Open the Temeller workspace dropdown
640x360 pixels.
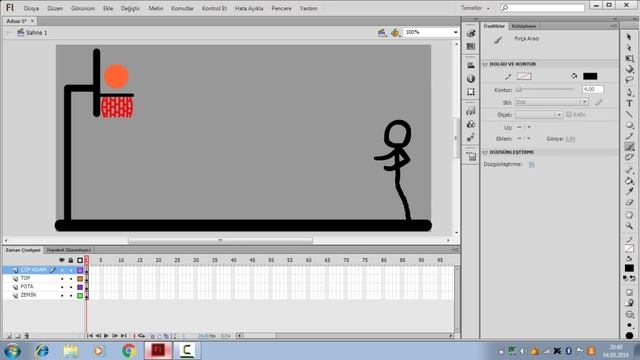[x=476, y=8]
